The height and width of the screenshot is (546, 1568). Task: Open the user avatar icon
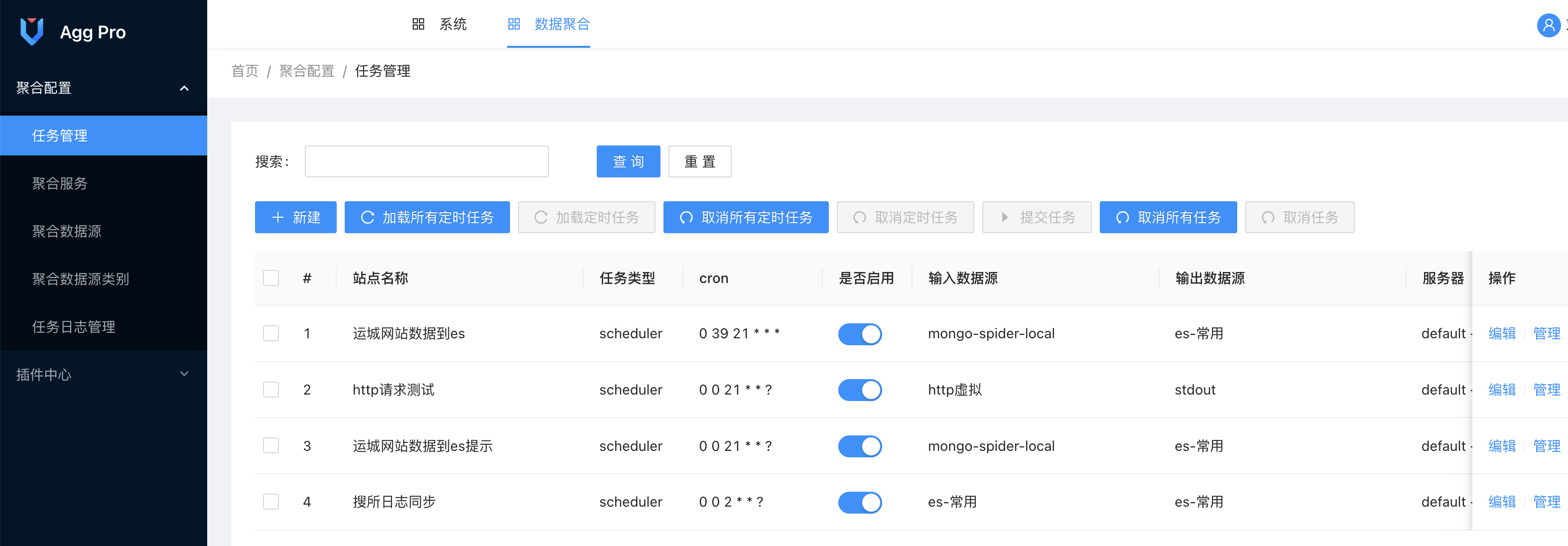tap(1548, 25)
